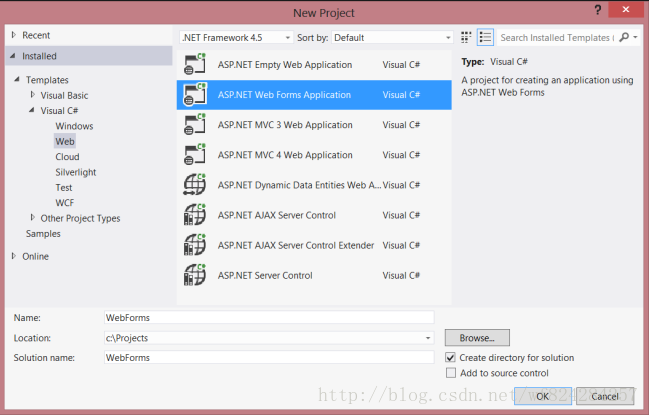The width and height of the screenshot is (649, 415).
Task: Select ASP.NET AJAX Server Control Extender text
Action: click(296, 245)
